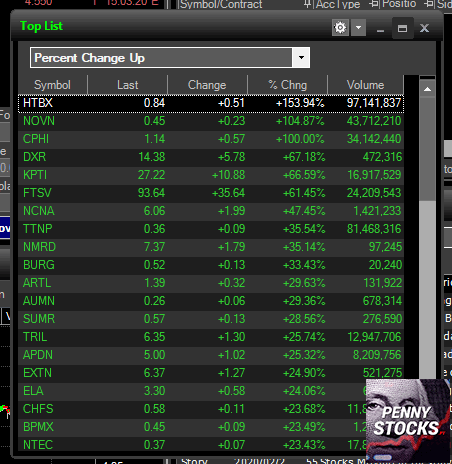Select the FTSV symbol

[37, 193]
